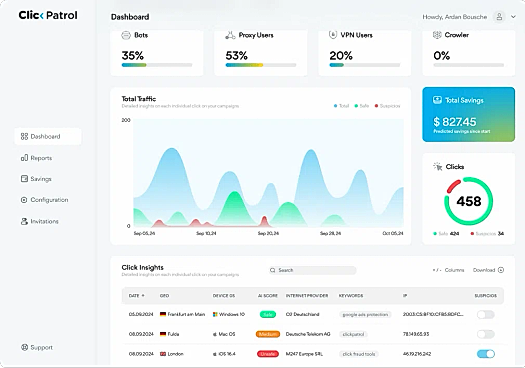Image resolution: width=525 pixels, height=368 pixels.
Task: Click the Apple logo beside iOS 16.4
Action: point(215,354)
